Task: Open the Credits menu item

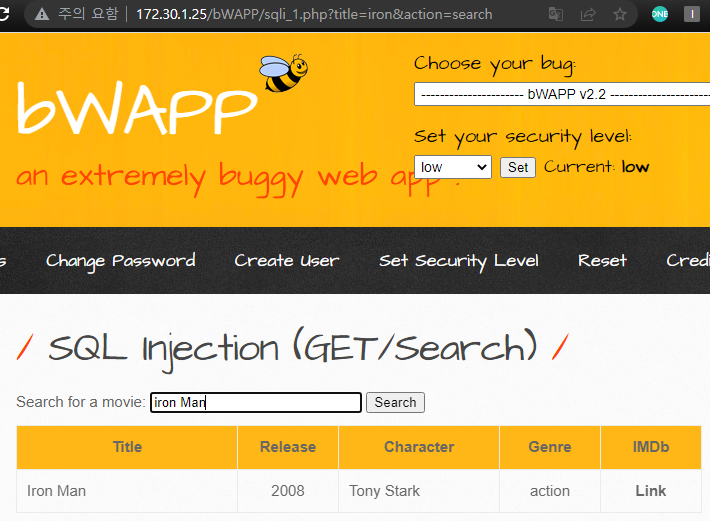Action: [x=688, y=261]
